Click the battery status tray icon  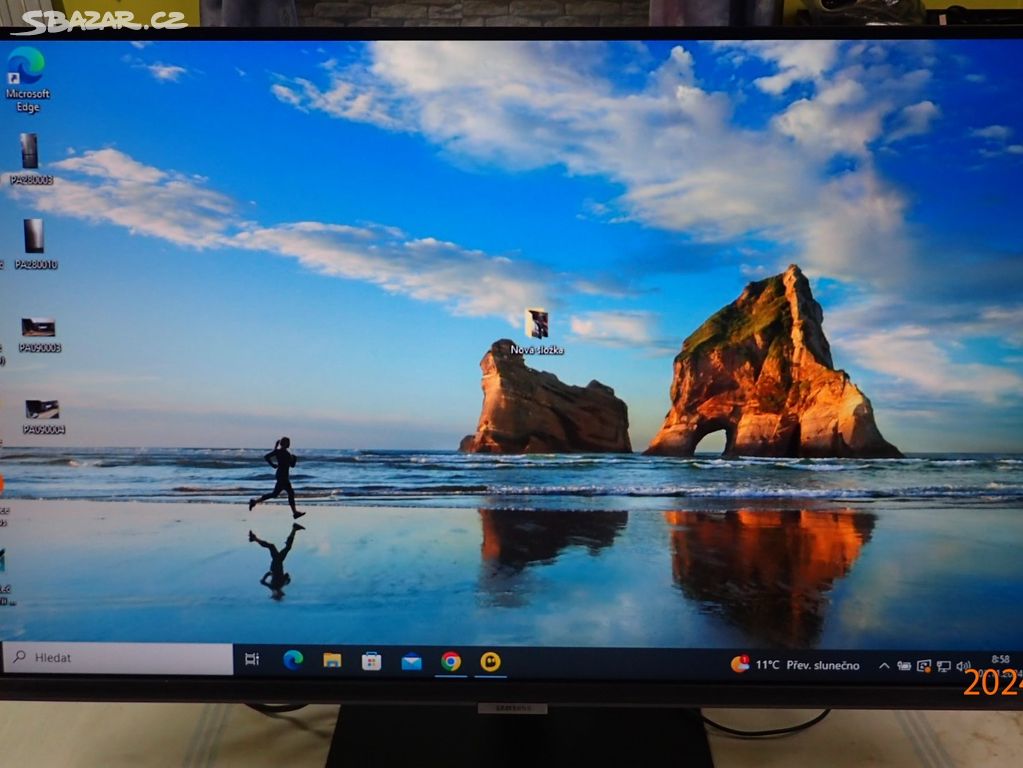click(904, 666)
